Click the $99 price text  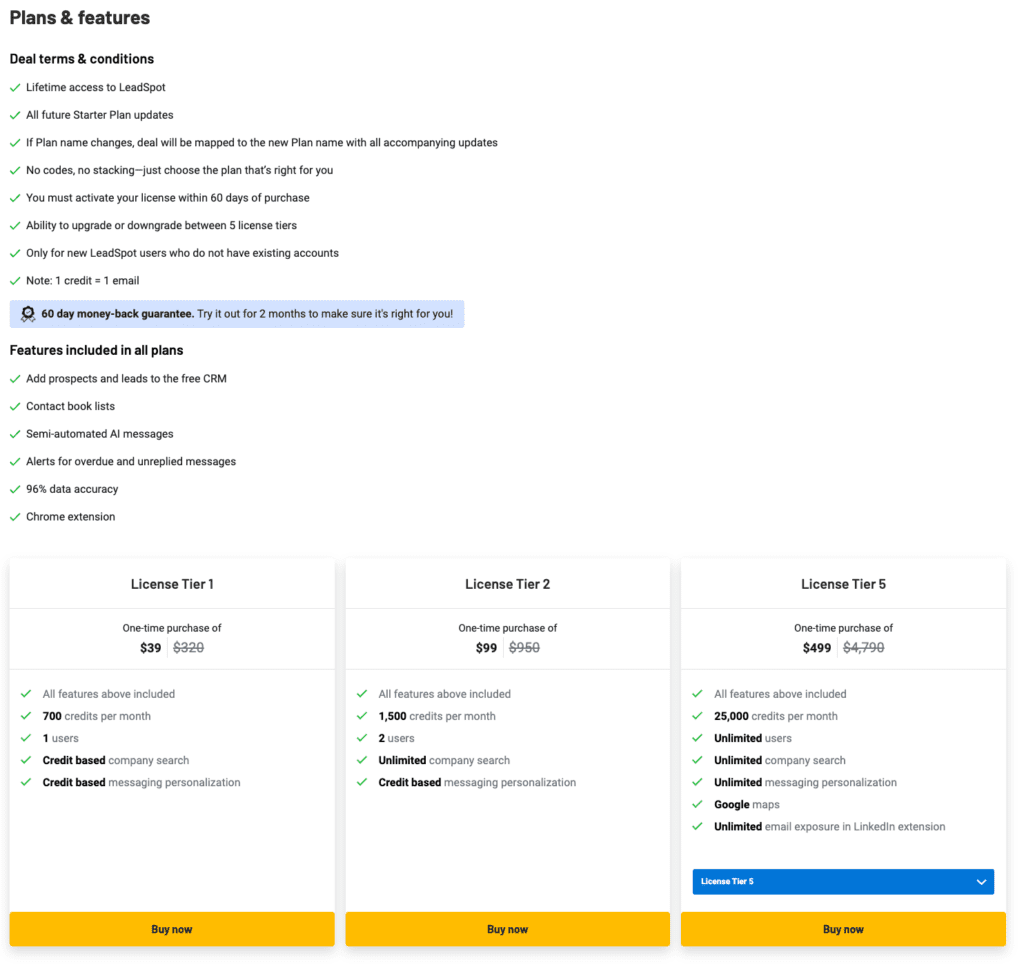click(486, 648)
